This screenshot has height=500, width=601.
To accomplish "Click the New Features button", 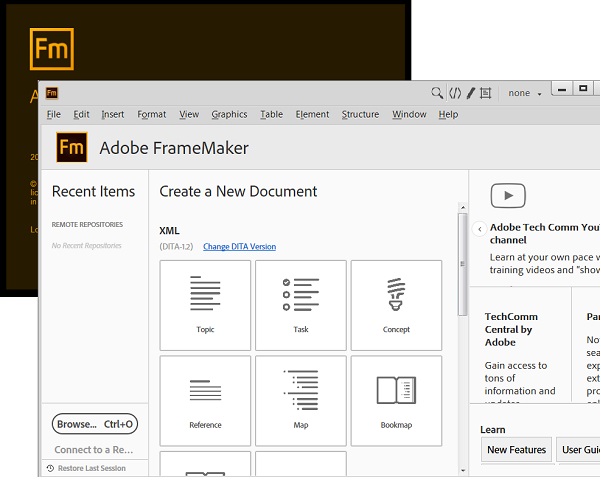I will click(516, 450).
